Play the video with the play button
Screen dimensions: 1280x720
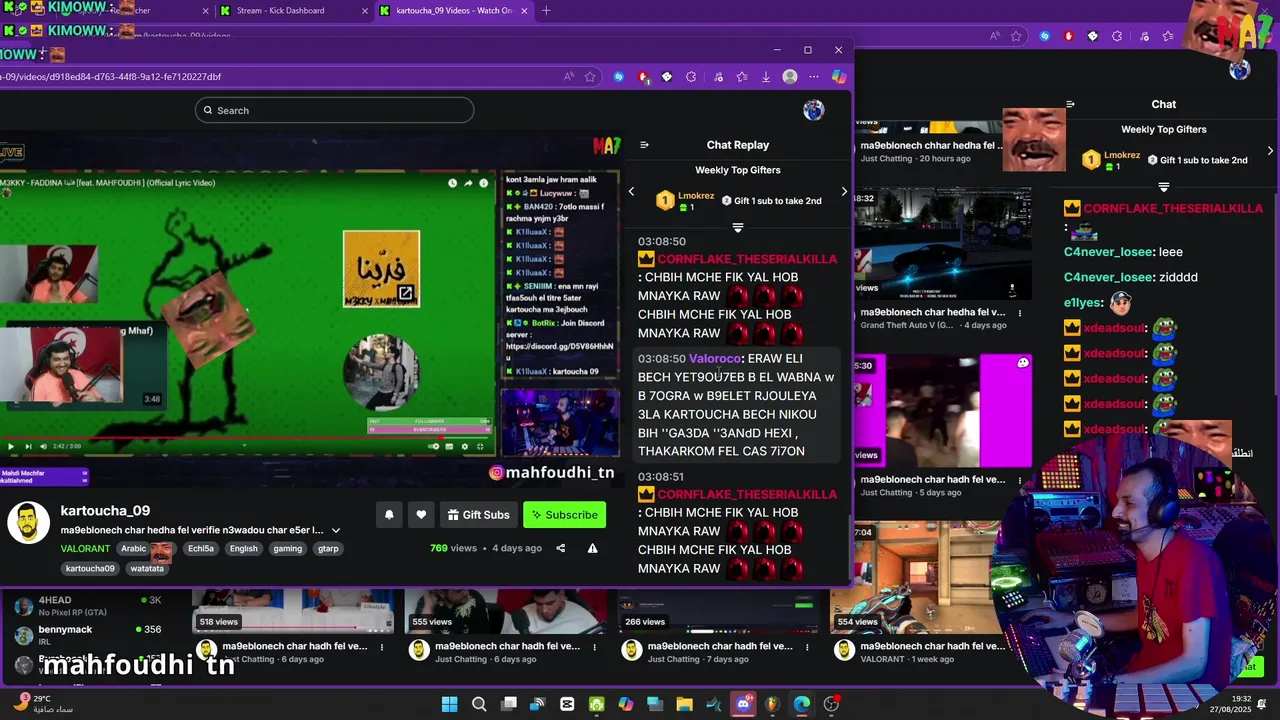click(x=11, y=446)
